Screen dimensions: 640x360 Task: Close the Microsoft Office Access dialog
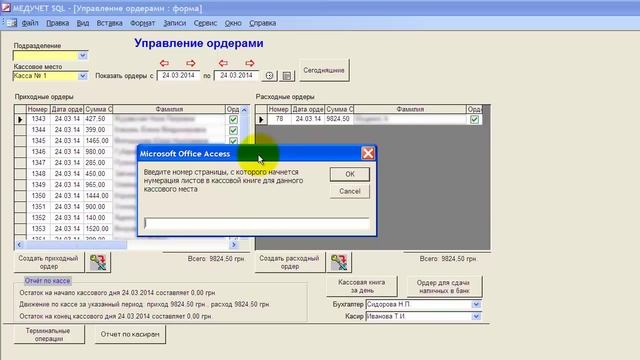(368, 153)
